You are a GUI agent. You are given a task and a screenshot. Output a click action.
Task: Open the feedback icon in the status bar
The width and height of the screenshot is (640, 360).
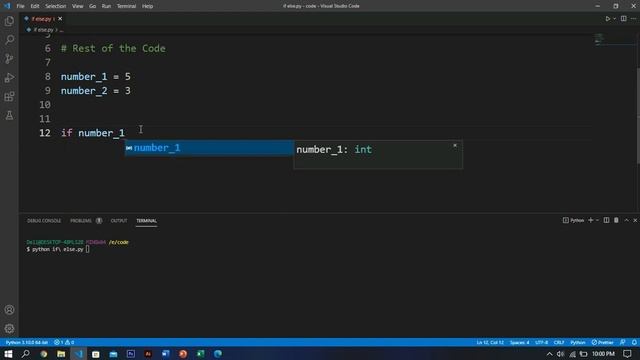(x=622, y=342)
